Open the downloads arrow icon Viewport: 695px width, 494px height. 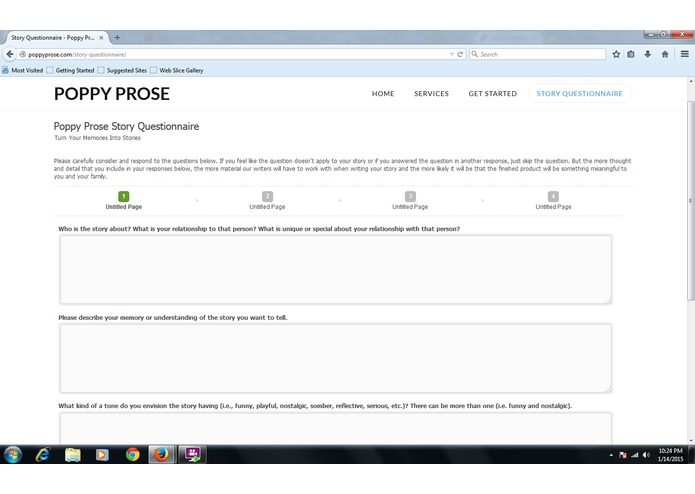point(648,54)
